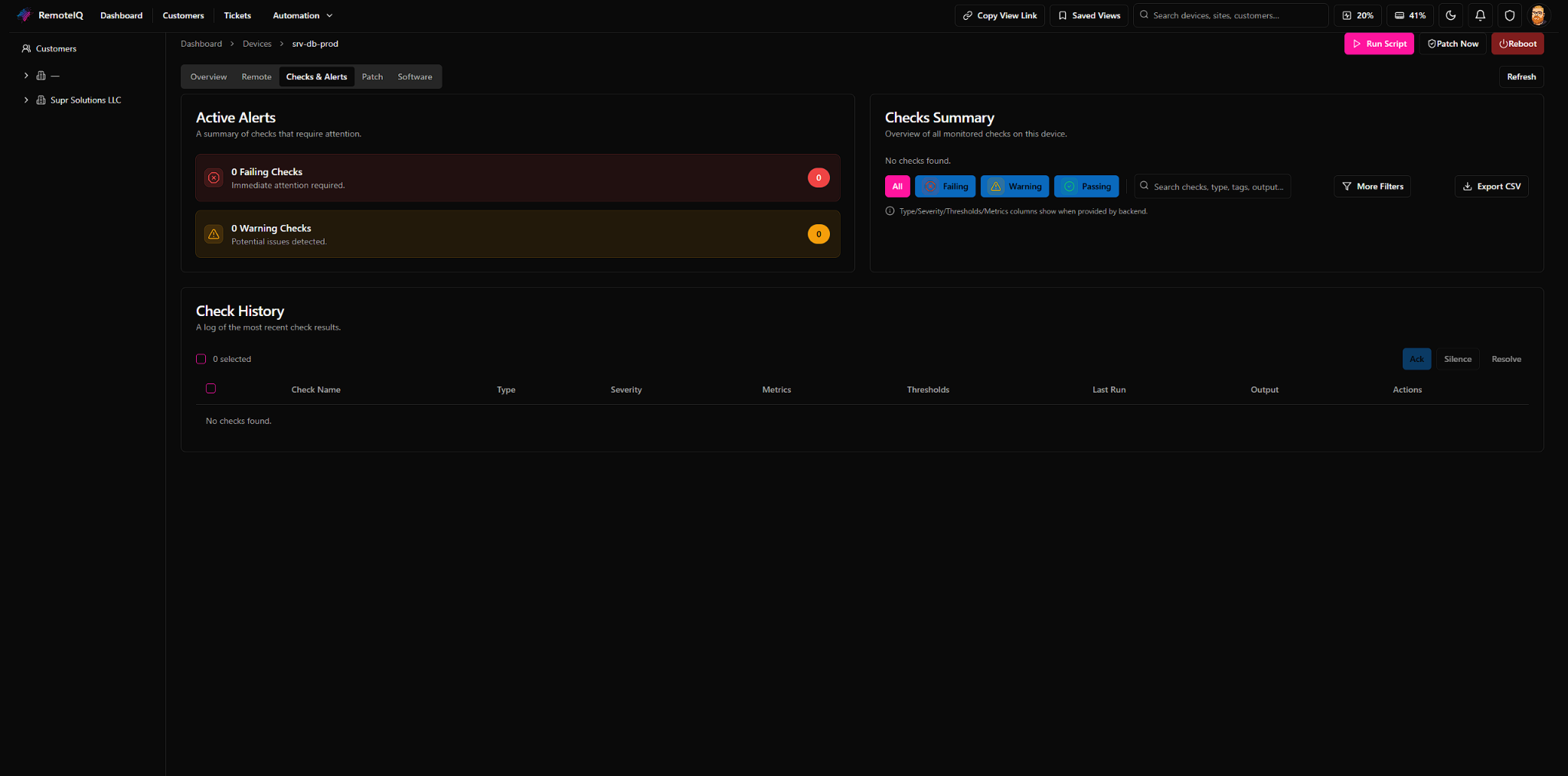
Task: Expand the unnamed customer tree node
Action: tap(26, 76)
